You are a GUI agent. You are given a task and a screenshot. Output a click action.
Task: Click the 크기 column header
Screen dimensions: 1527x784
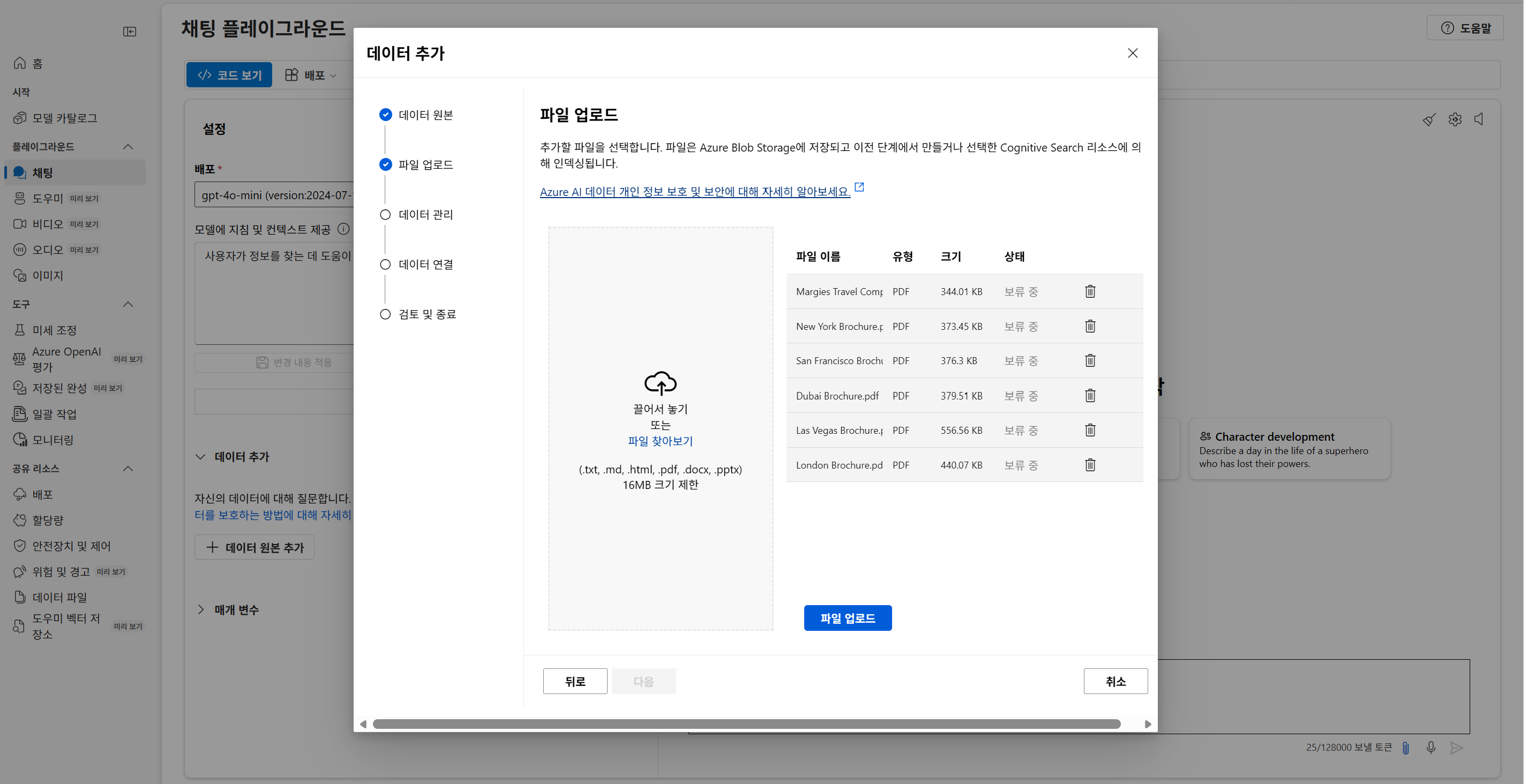(x=951, y=257)
